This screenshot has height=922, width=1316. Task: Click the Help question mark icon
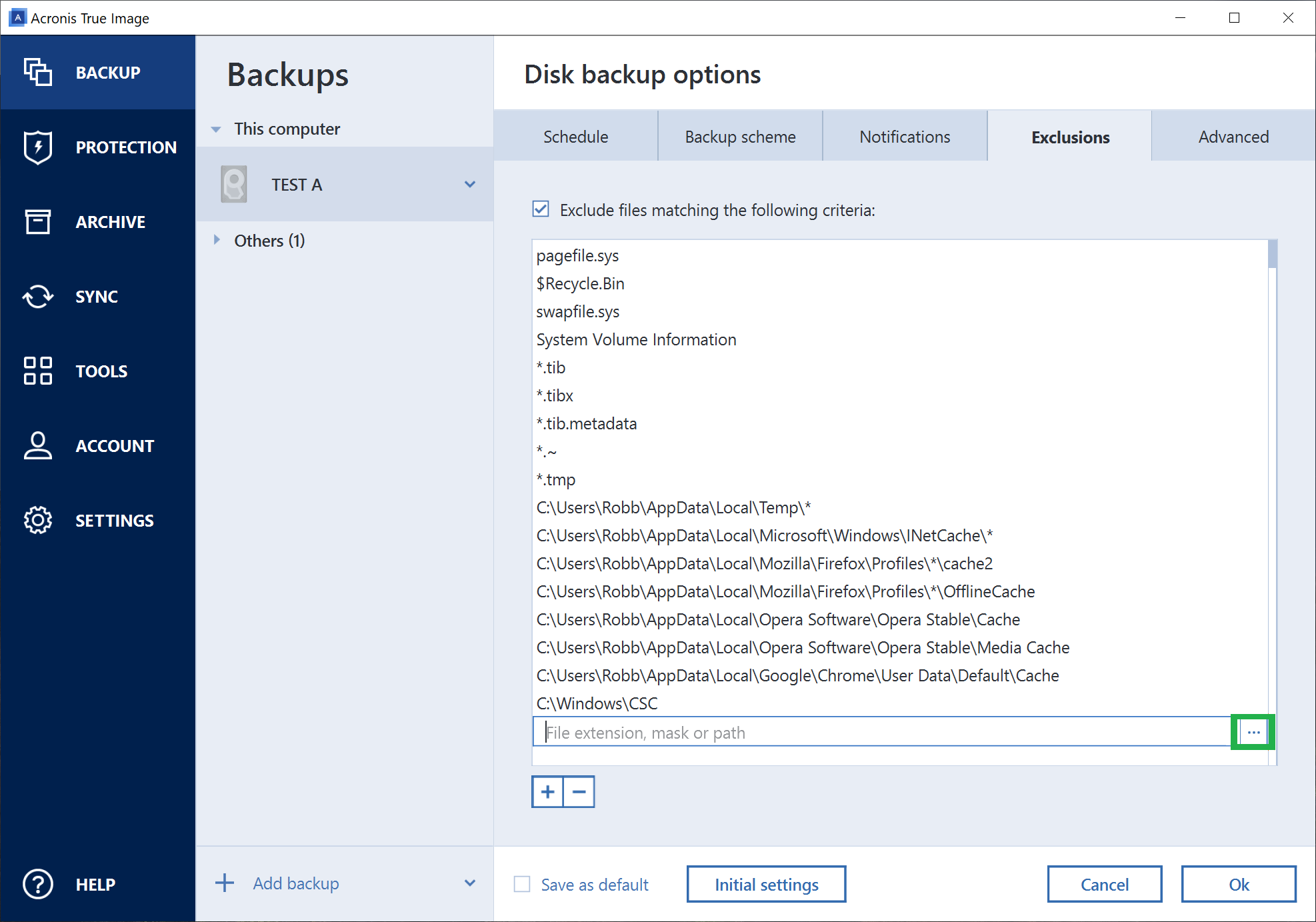[x=38, y=884]
